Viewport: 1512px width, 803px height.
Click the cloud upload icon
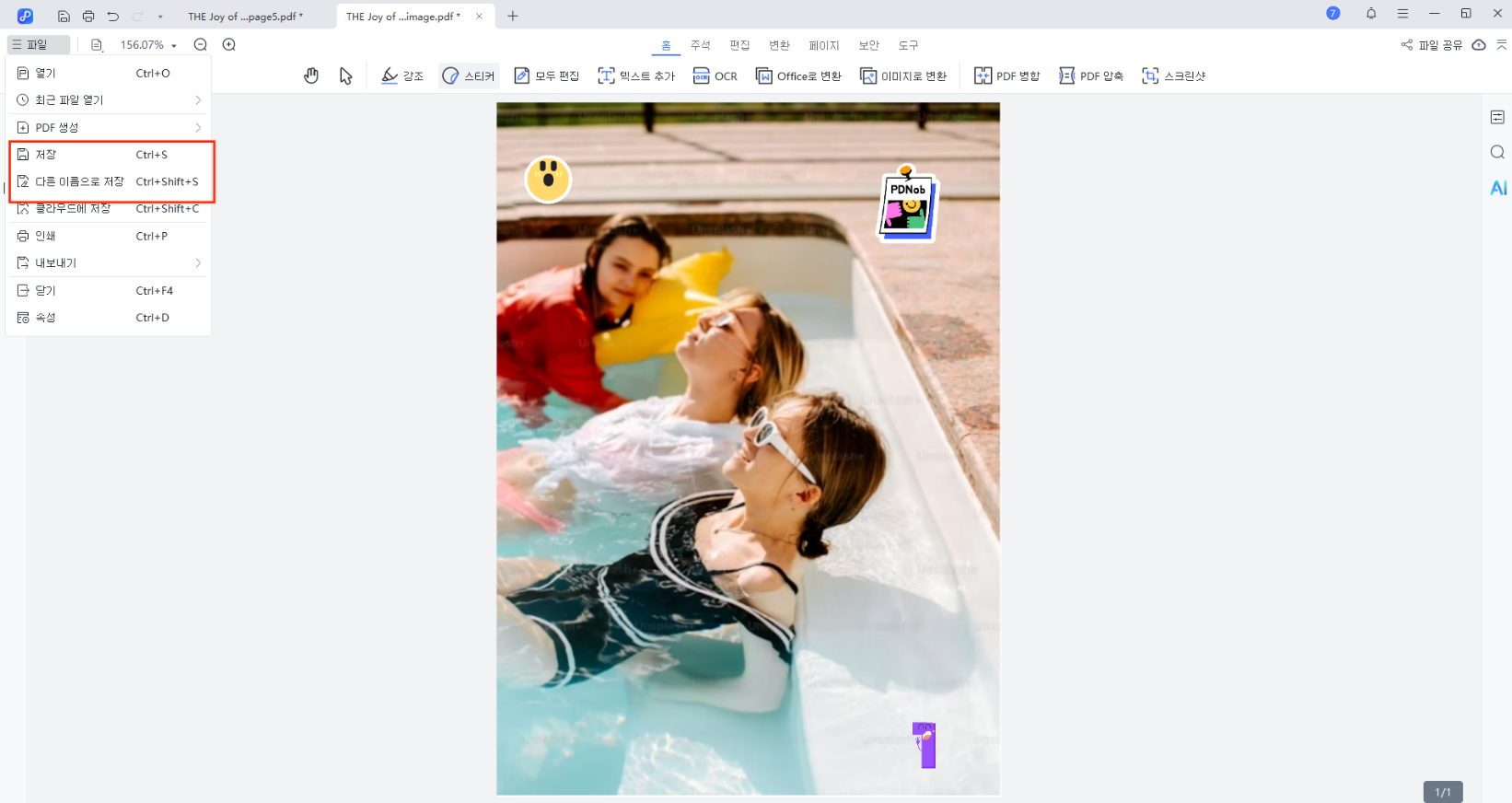pos(1479,44)
